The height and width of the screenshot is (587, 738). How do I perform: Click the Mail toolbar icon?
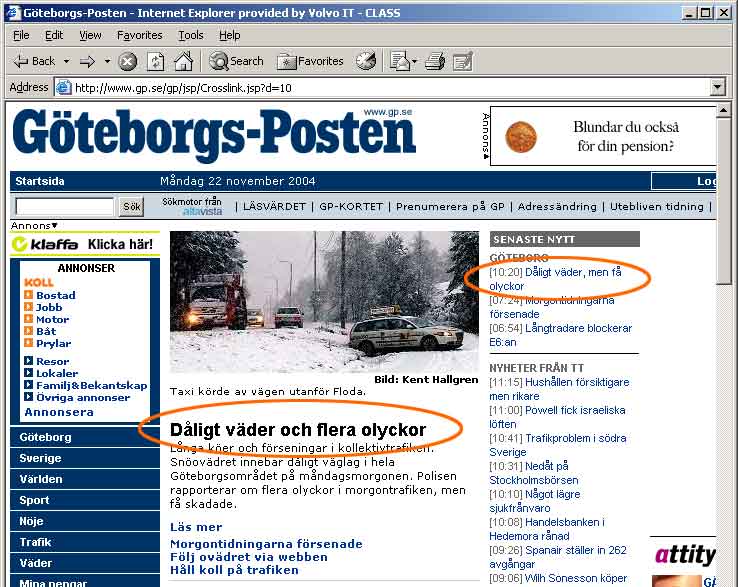[400, 61]
